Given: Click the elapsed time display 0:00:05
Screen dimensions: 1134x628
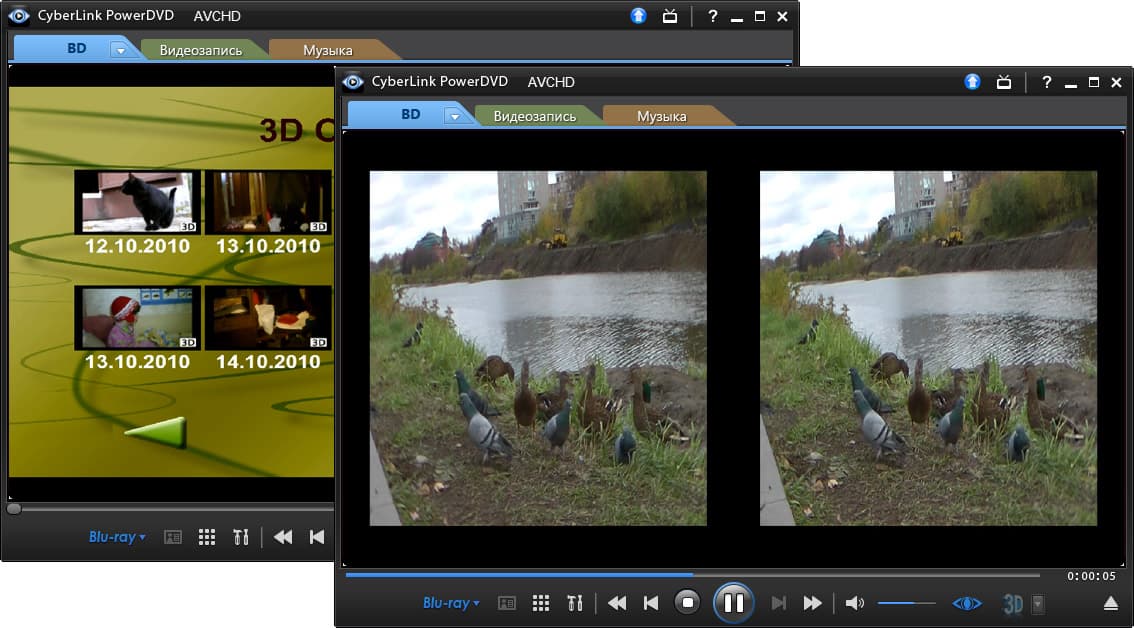Looking at the screenshot, I should (1091, 576).
